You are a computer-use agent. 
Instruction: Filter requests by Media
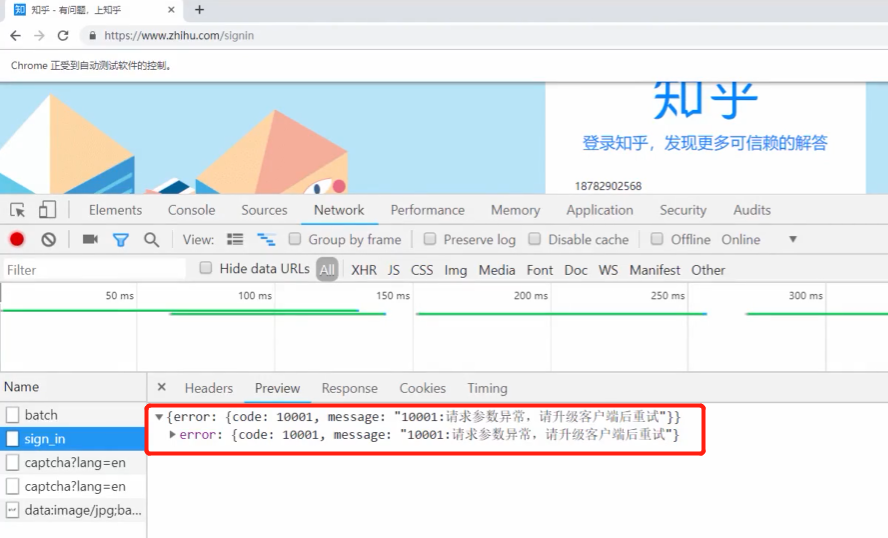[497, 270]
